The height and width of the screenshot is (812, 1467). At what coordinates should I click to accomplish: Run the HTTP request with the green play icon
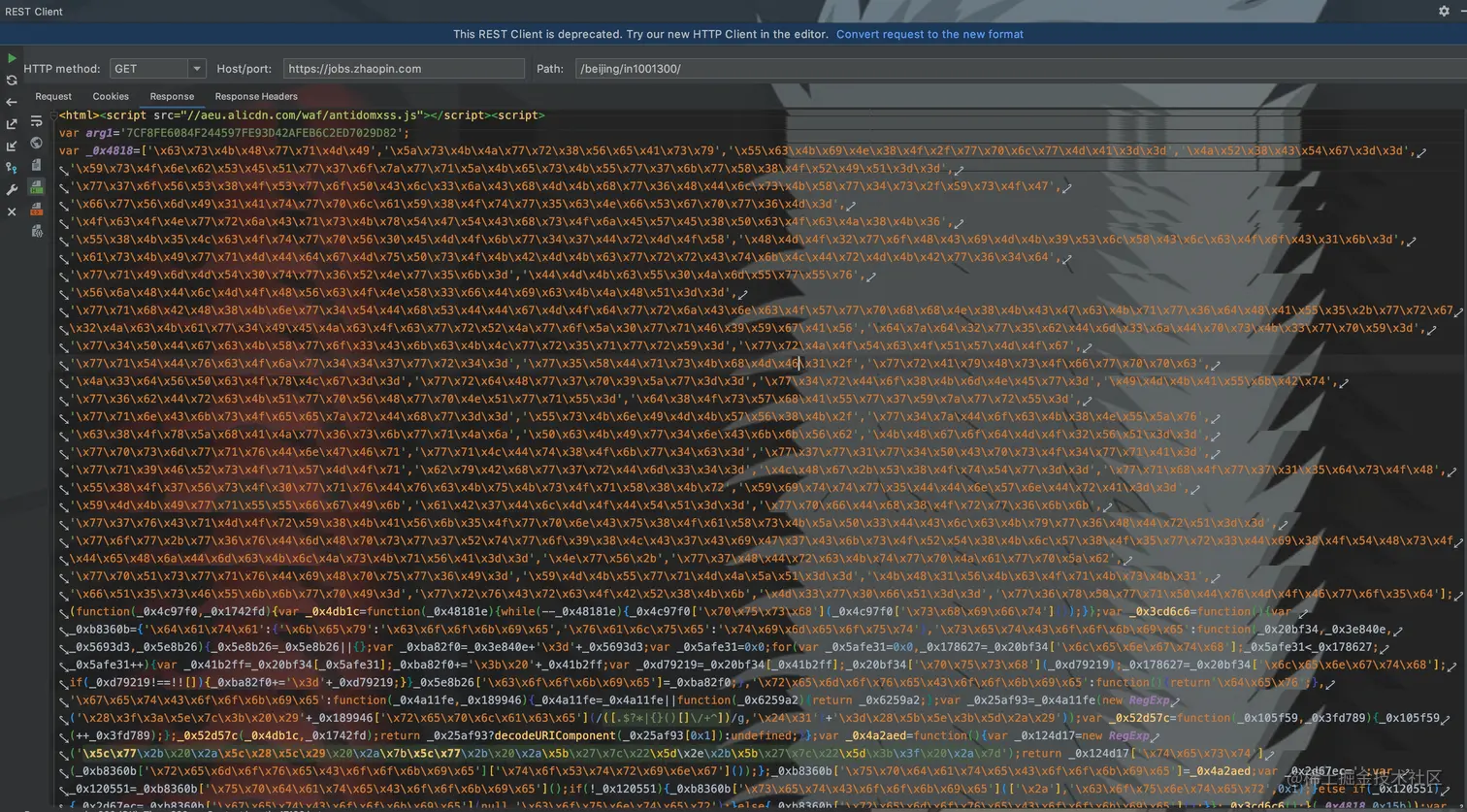(12, 58)
